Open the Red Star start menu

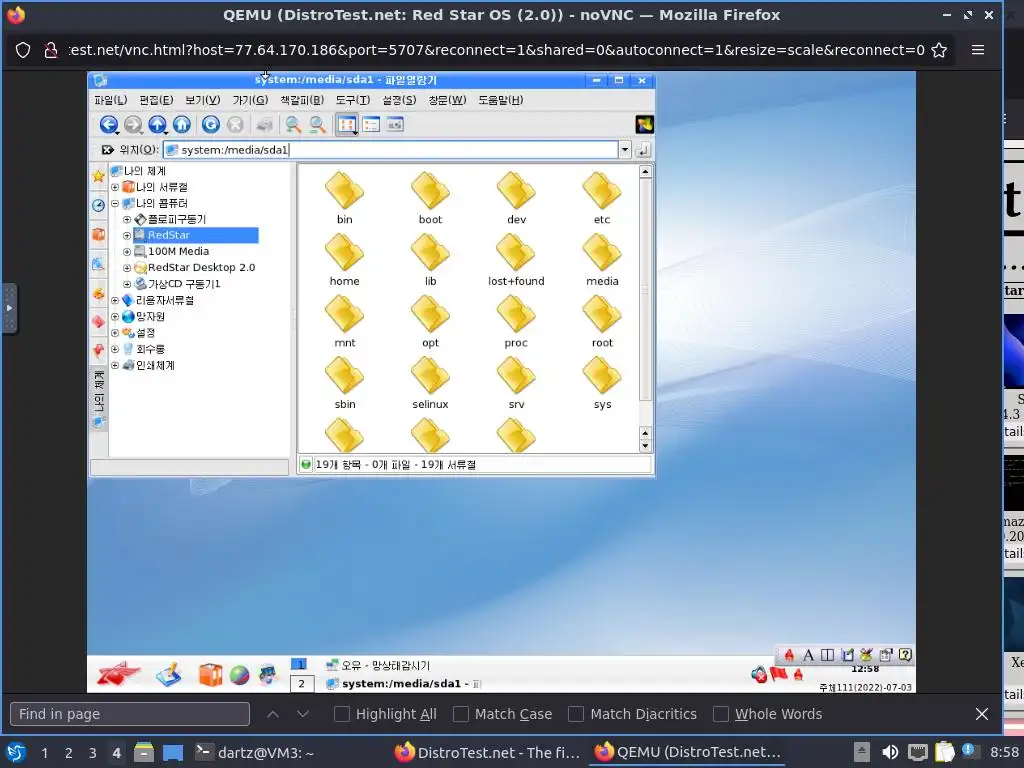tap(118, 674)
